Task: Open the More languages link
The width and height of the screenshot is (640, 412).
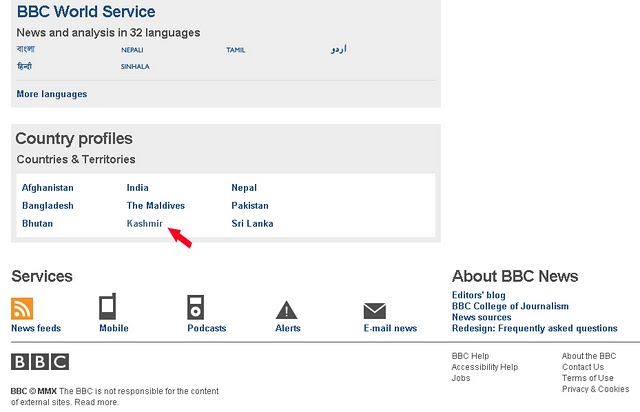Action: (x=52, y=94)
